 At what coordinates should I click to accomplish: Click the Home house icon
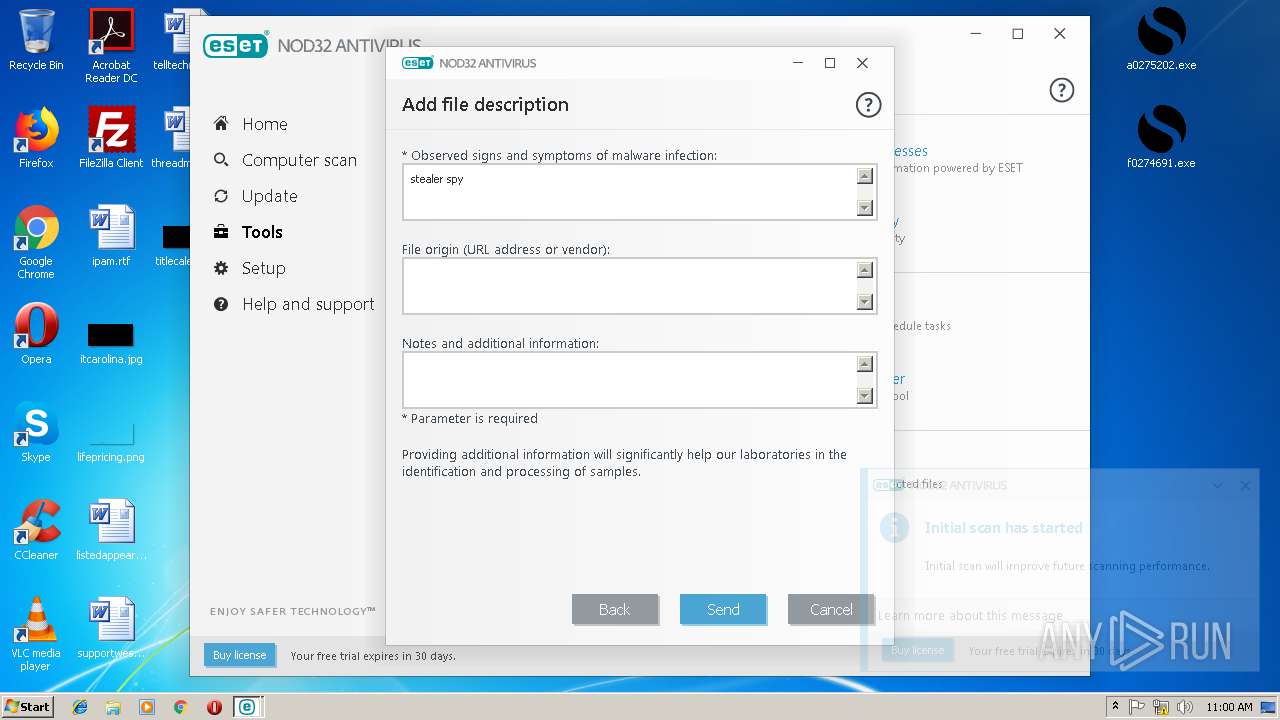coord(221,124)
